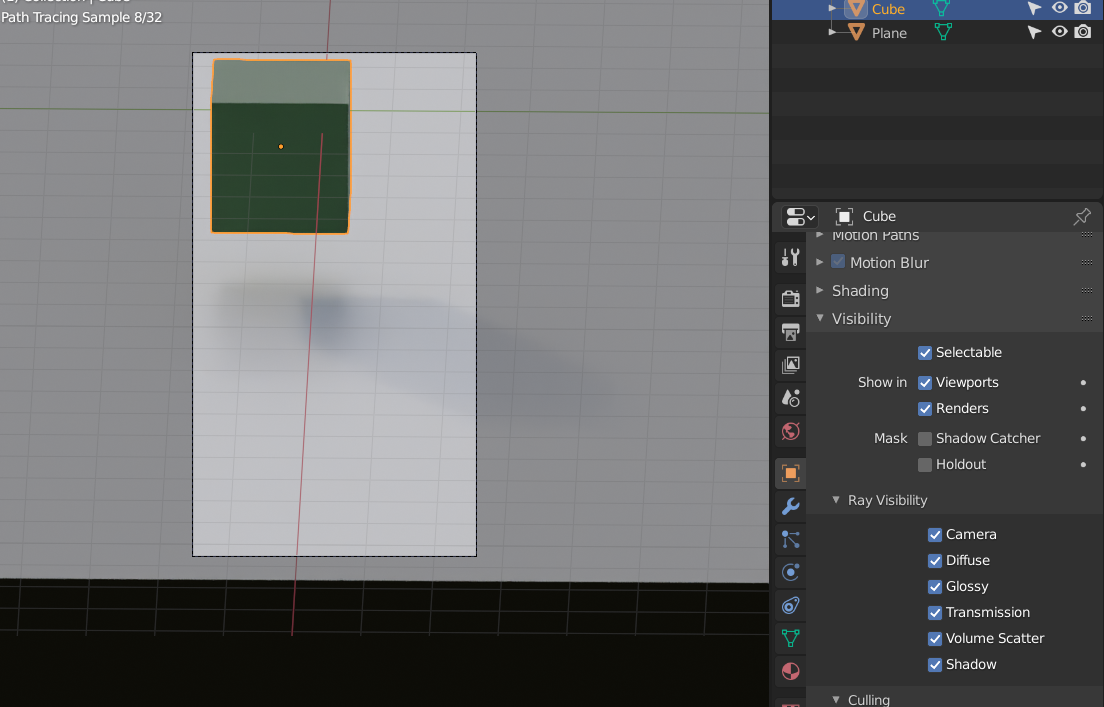
Task: Disable Glossy ray visibility
Action: click(934, 587)
